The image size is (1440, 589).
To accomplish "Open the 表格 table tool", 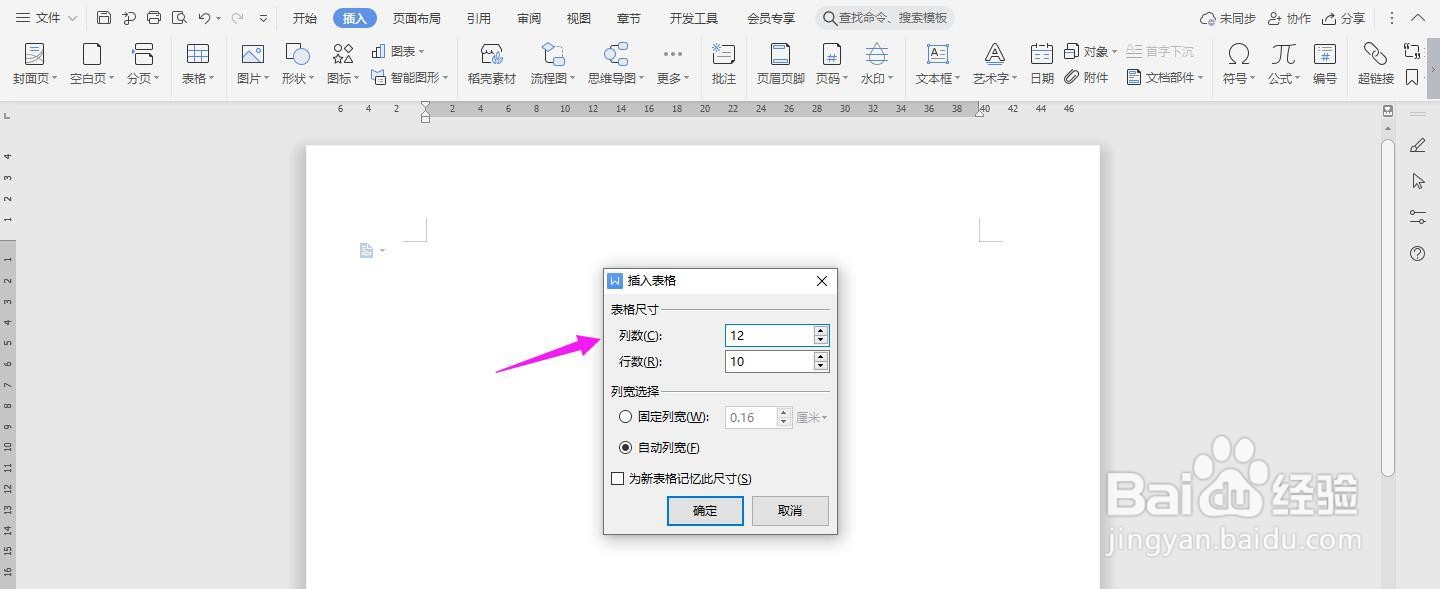I will 198,64.
